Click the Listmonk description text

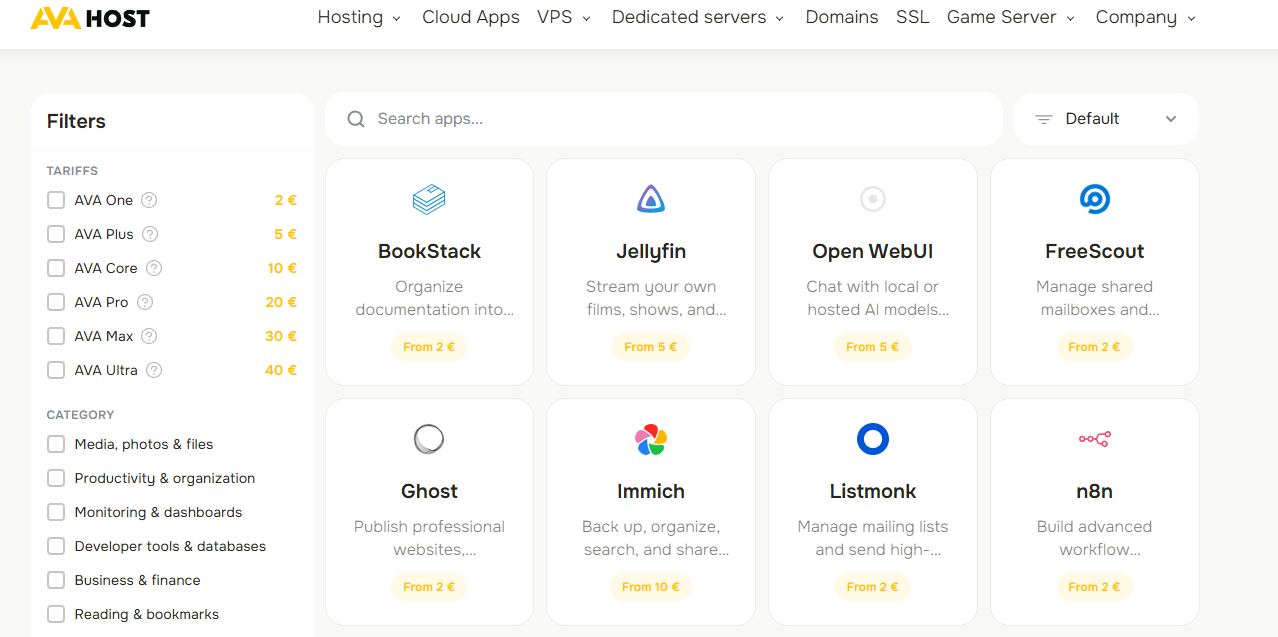click(873, 538)
